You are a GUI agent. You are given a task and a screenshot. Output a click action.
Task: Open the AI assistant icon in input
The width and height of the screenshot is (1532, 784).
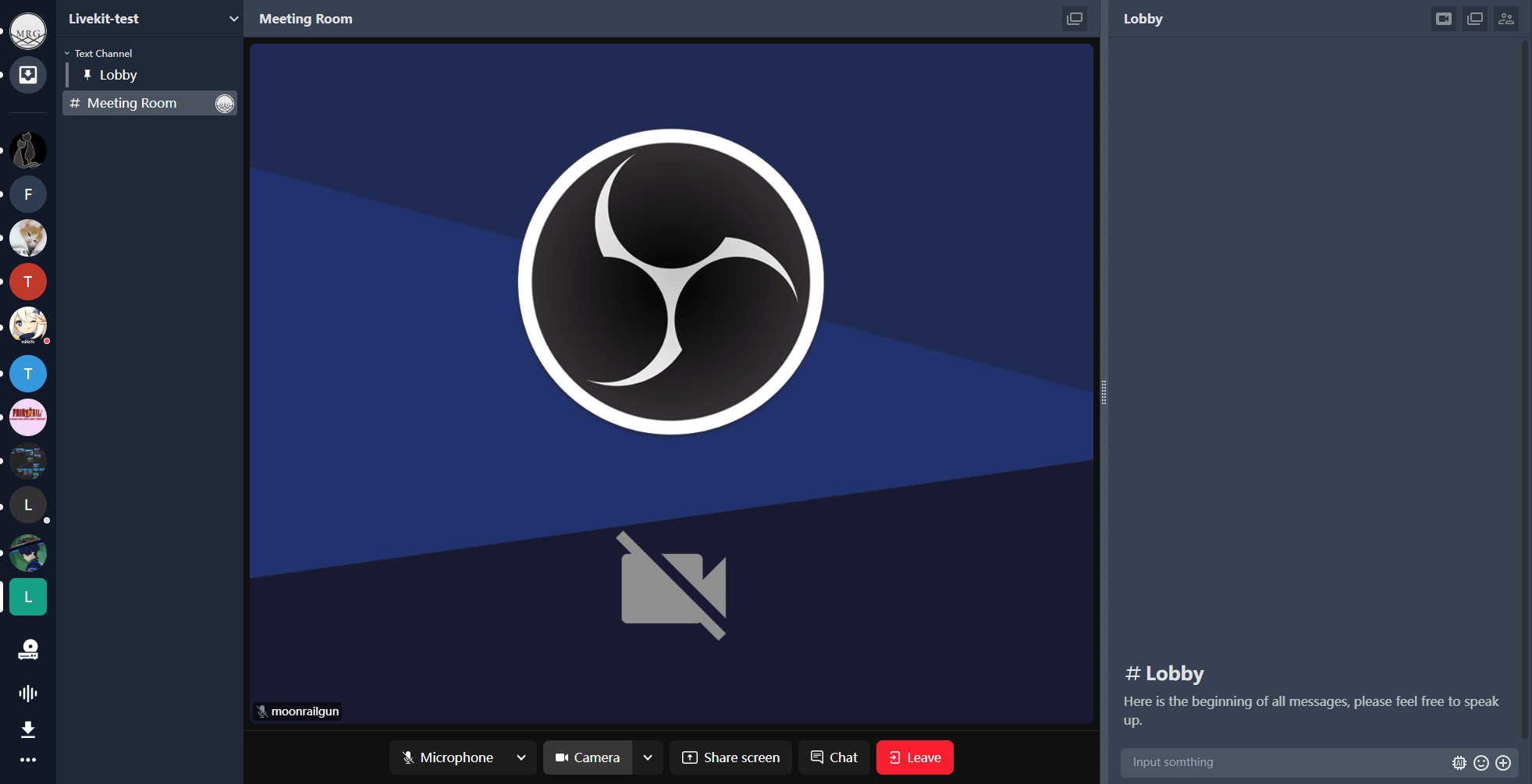1459,763
